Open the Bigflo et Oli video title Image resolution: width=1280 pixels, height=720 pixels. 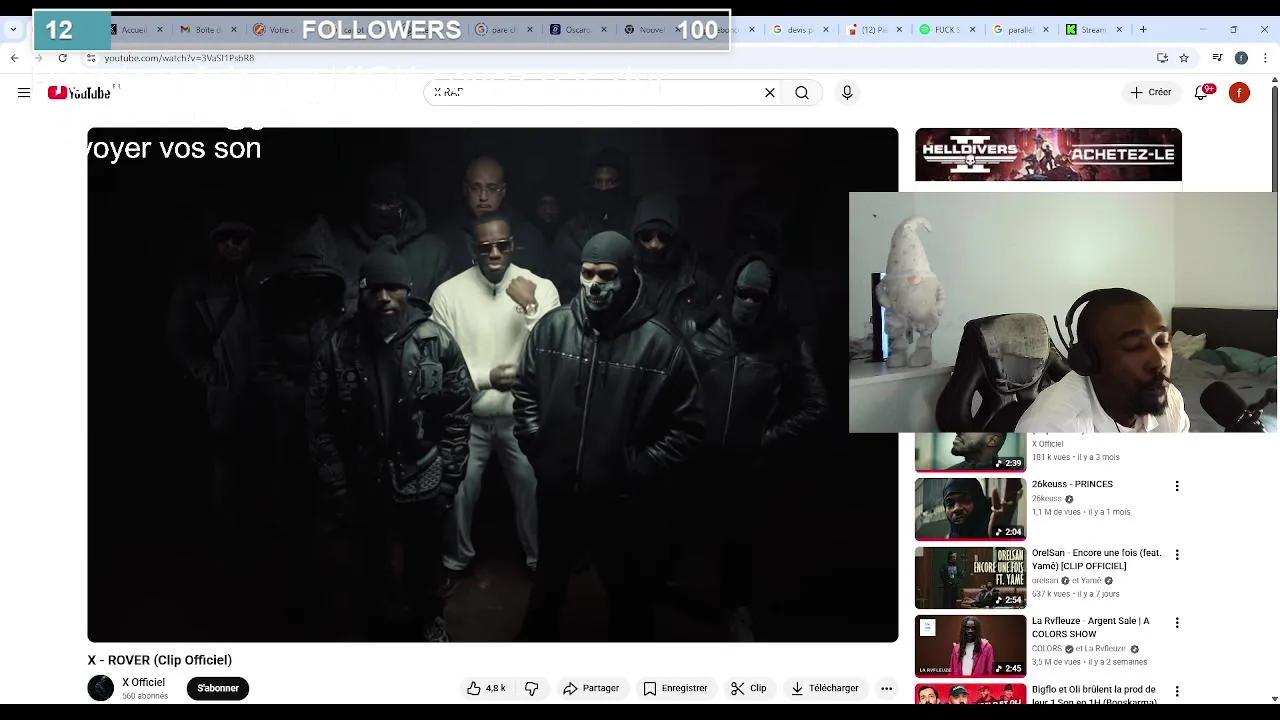pyautogui.click(x=1094, y=694)
